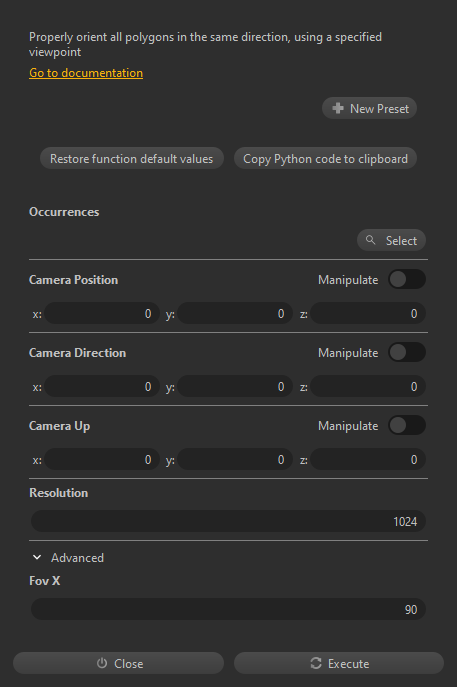Click Camera Up z input field
Image resolution: width=457 pixels, height=687 pixels.
(368, 459)
